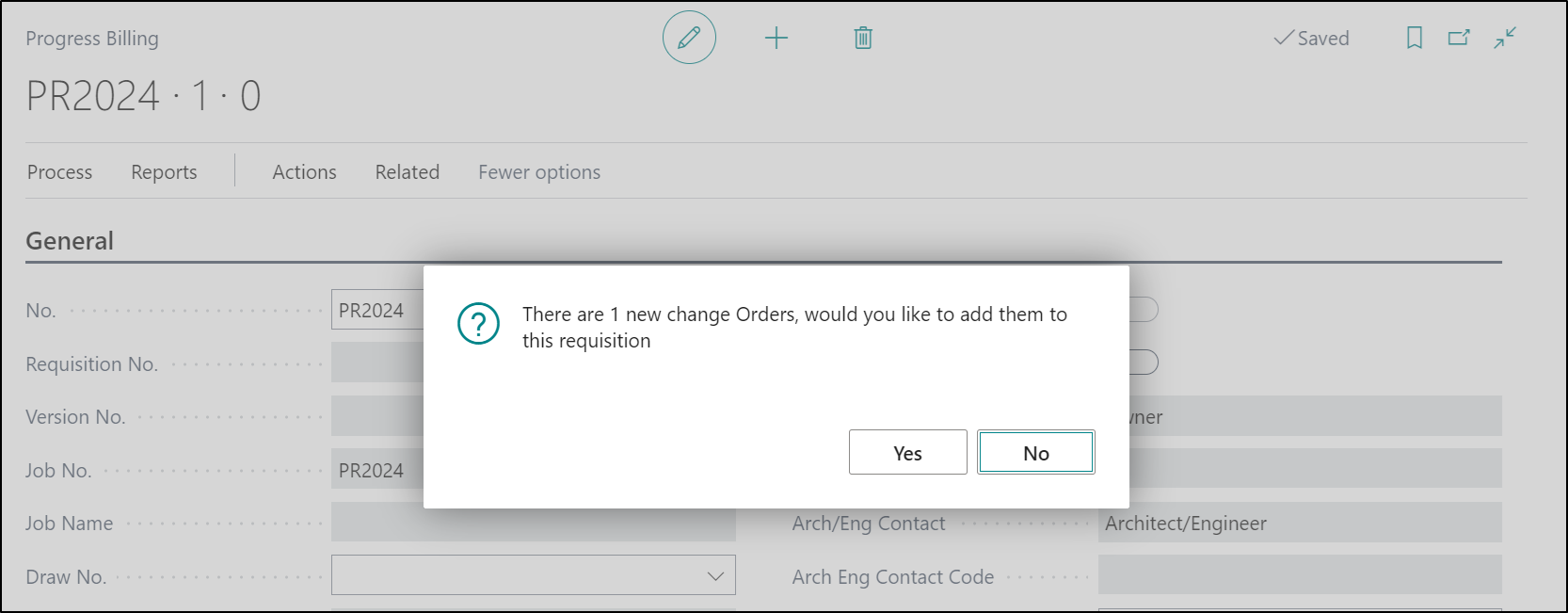Click the plus icon to create new

[776, 38]
